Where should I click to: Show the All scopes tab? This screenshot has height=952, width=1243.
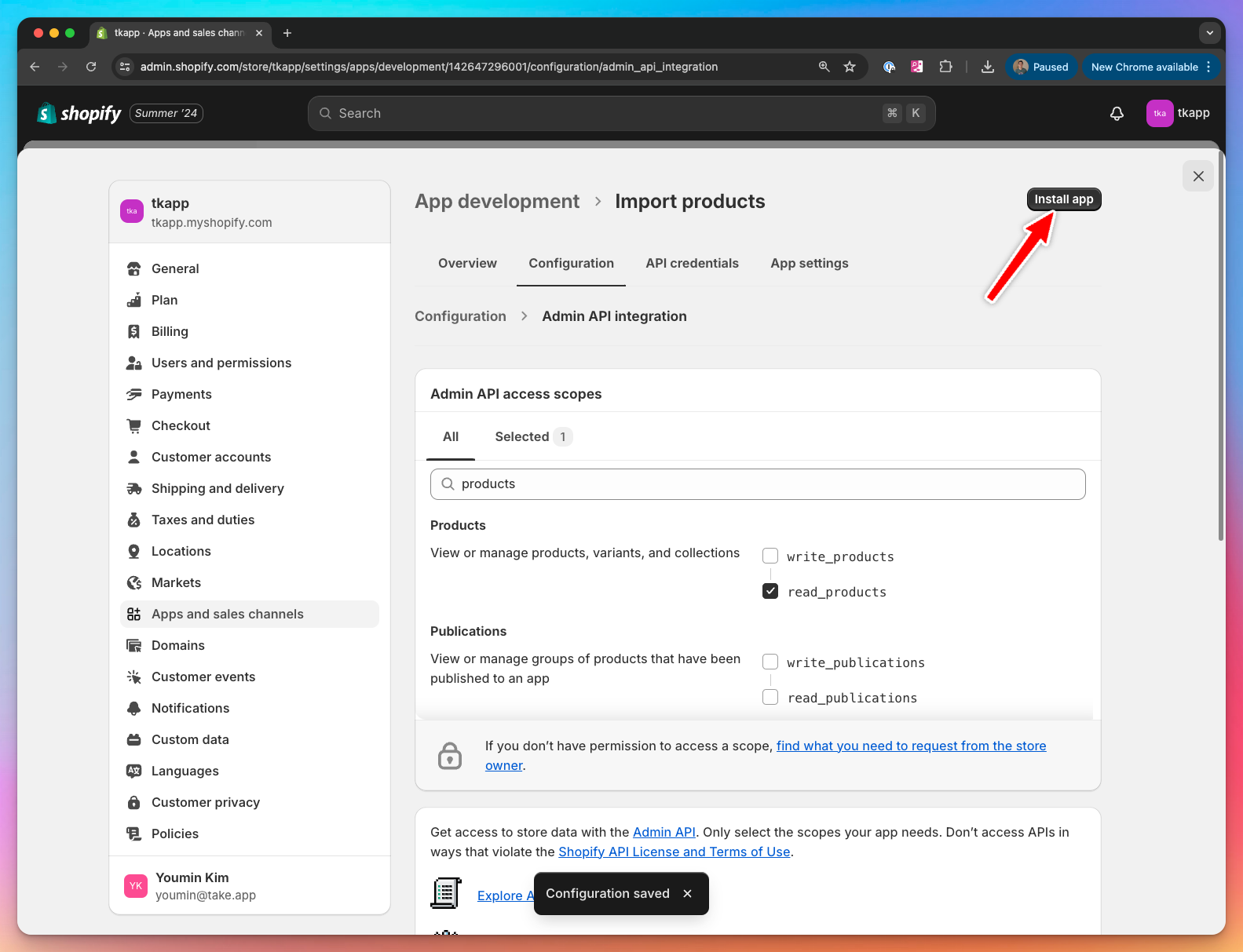(x=451, y=437)
